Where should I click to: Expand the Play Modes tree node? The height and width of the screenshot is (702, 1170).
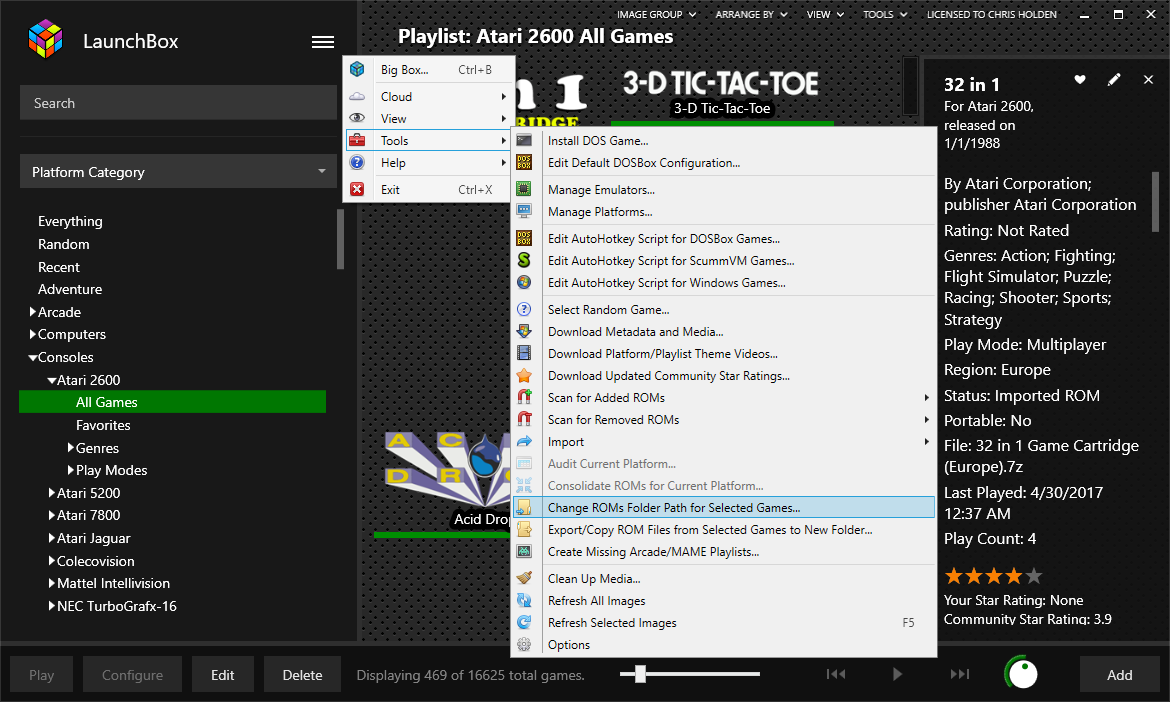[x=71, y=470]
